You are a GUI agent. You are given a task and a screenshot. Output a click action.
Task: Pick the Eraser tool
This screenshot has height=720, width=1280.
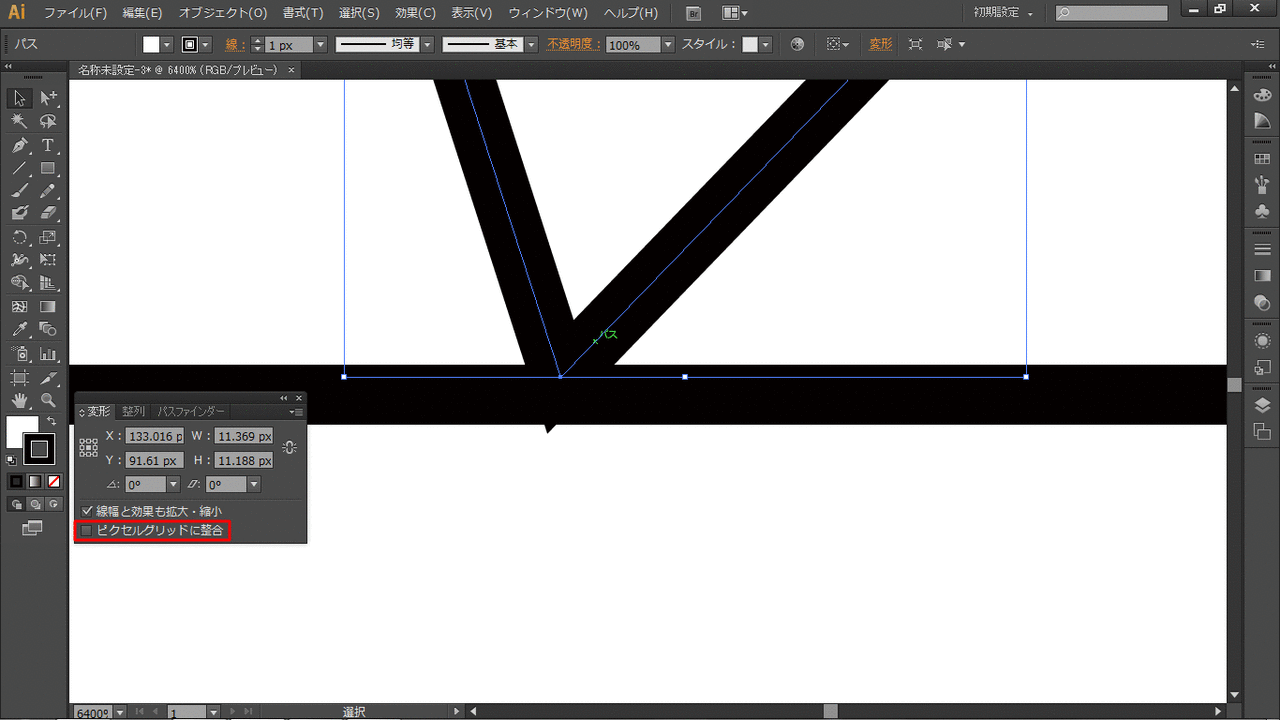48,213
